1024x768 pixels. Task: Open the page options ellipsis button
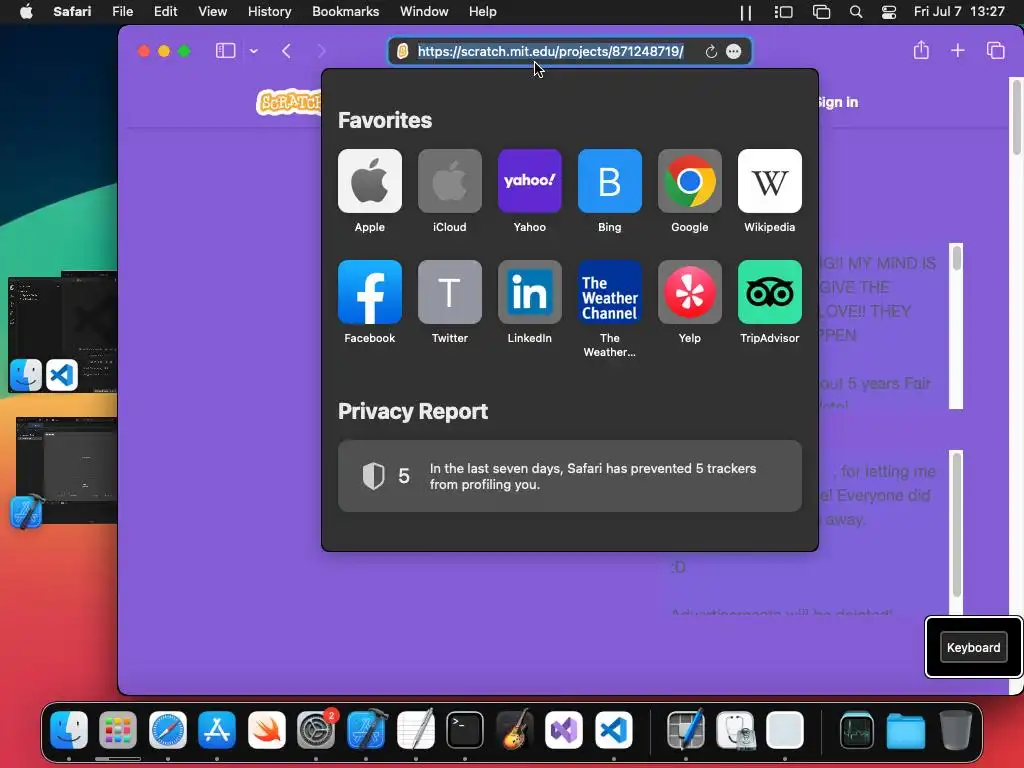pos(733,52)
